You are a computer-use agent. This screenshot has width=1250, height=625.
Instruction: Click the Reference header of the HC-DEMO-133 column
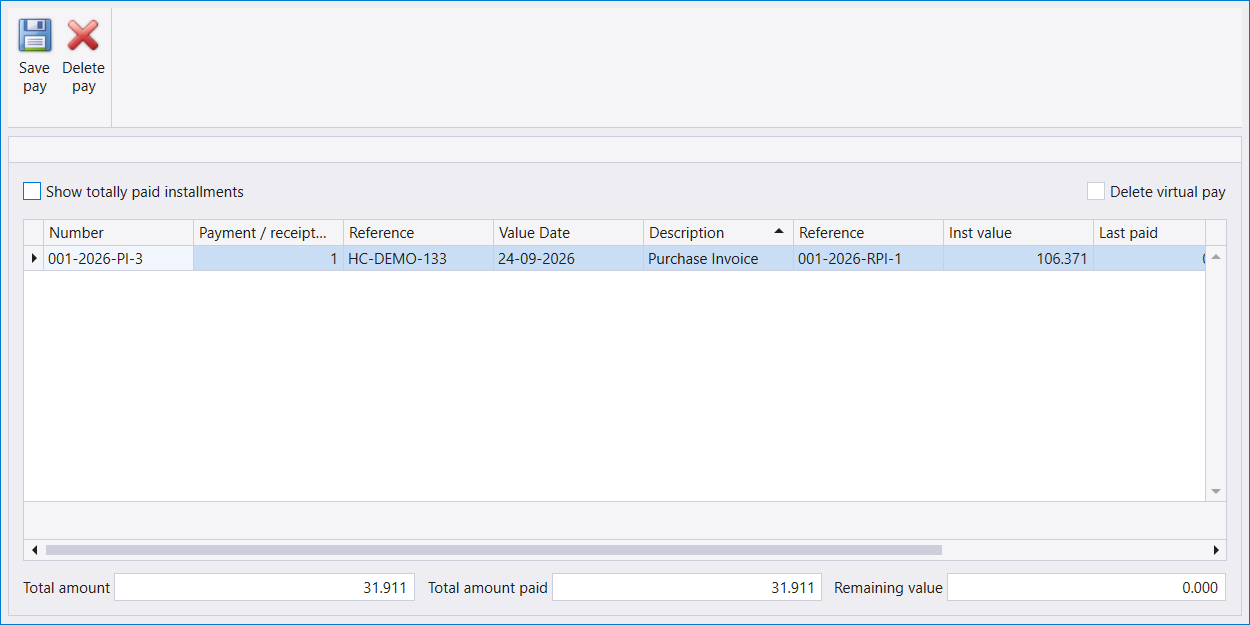[x=418, y=233]
